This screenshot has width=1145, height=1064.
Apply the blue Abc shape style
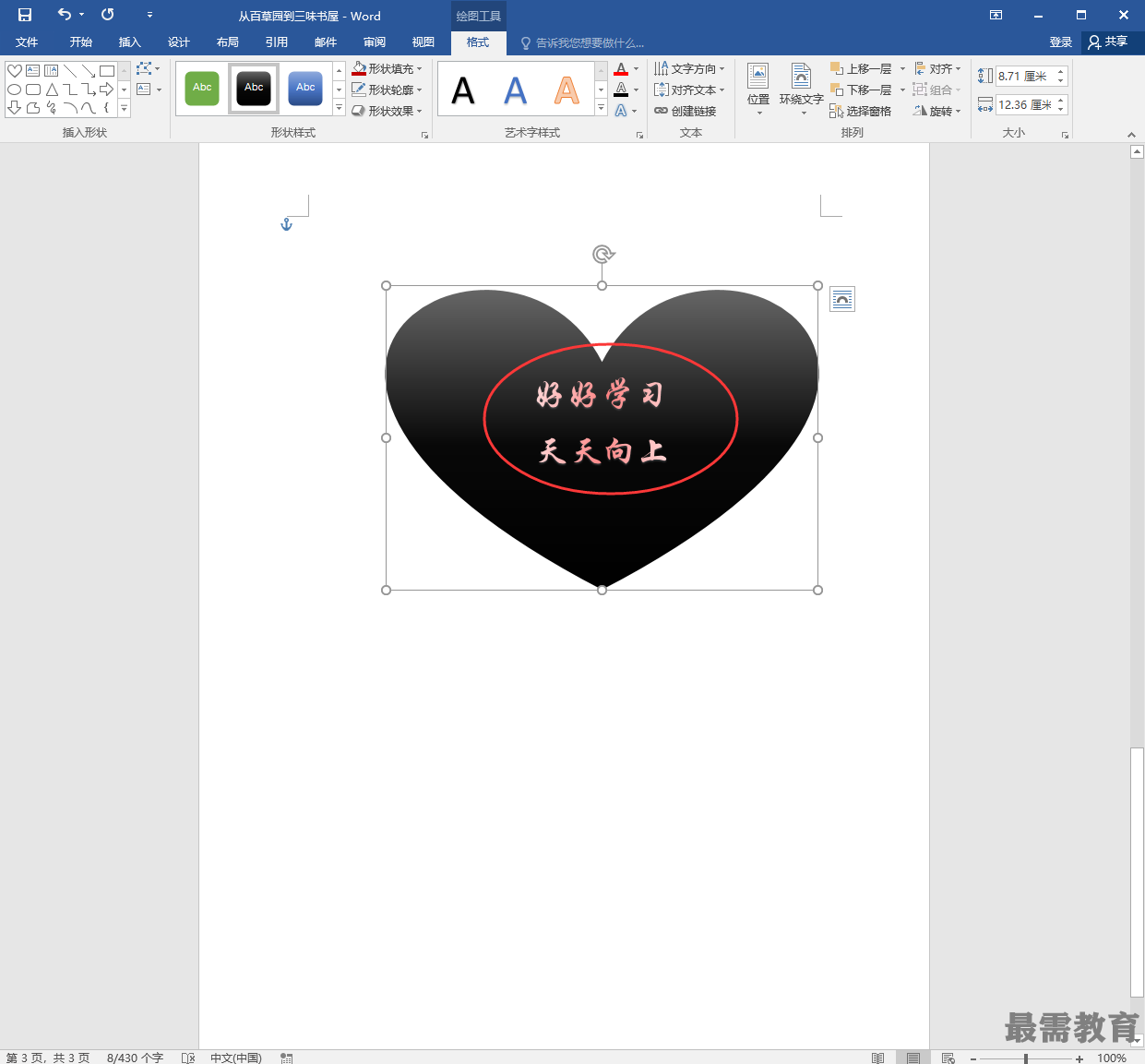click(305, 89)
